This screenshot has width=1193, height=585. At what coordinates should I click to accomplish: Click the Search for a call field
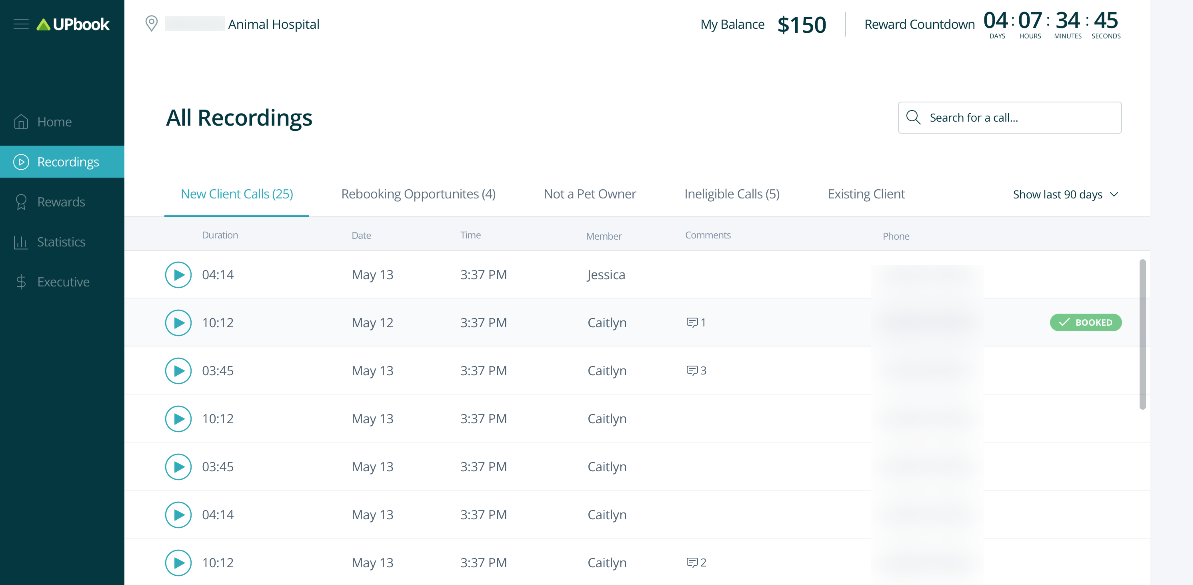pyautogui.click(x=1020, y=118)
